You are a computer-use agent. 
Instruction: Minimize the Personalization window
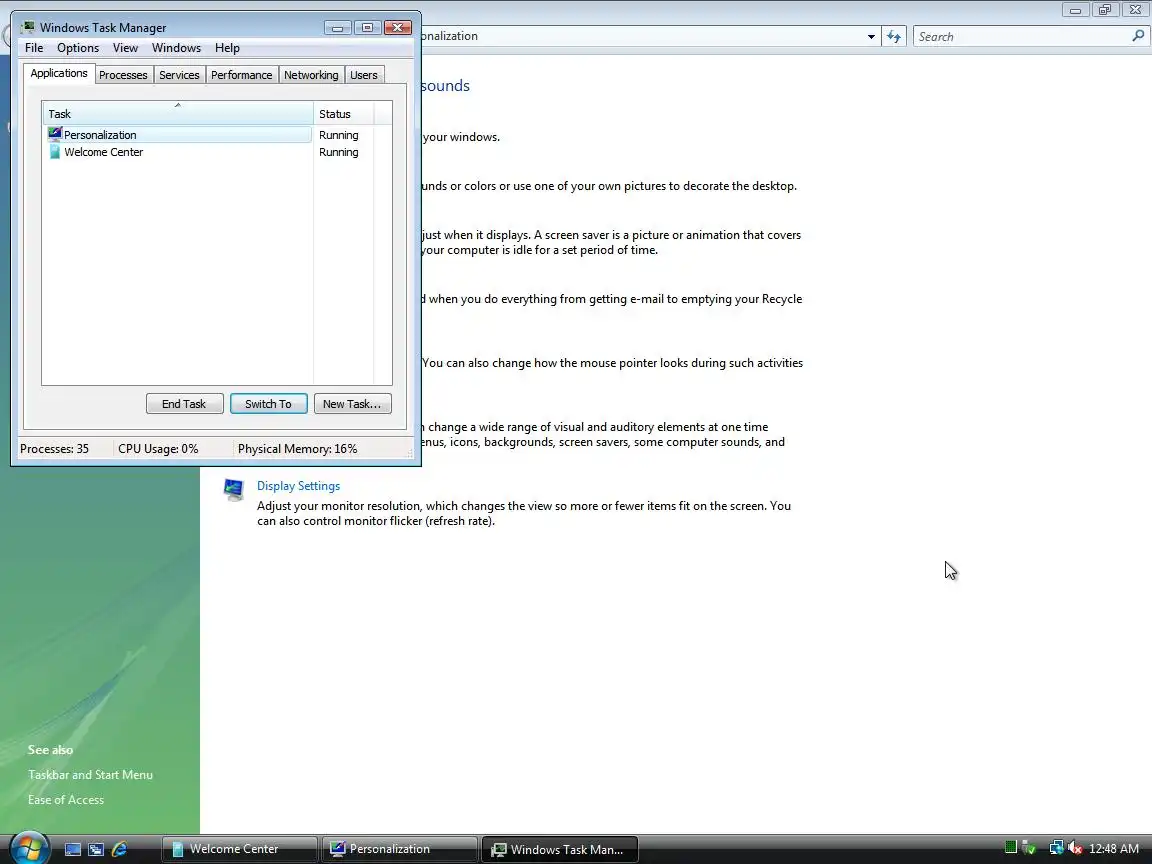[1076, 10]
